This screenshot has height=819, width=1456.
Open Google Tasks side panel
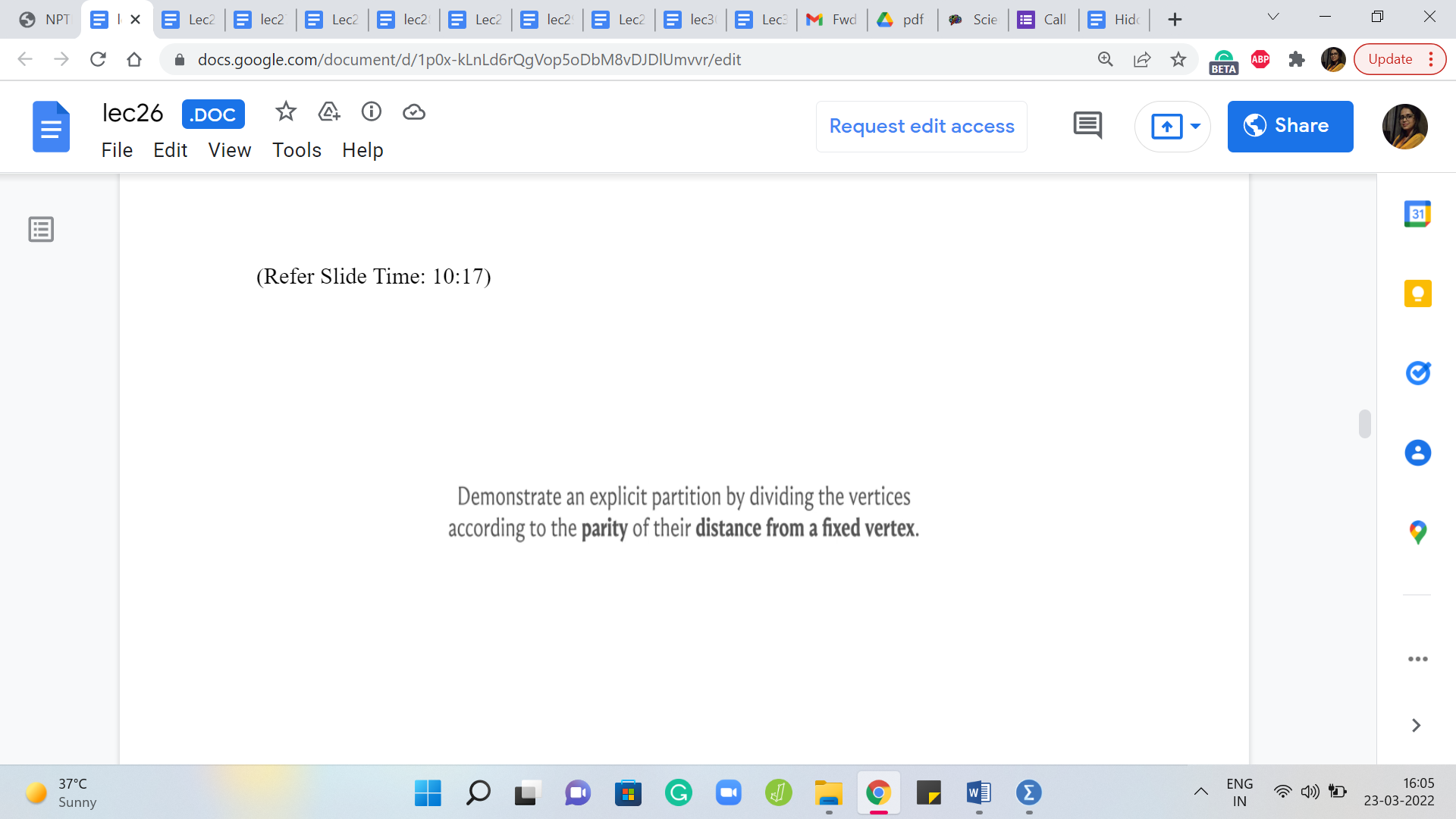(x=1417, y=373)
